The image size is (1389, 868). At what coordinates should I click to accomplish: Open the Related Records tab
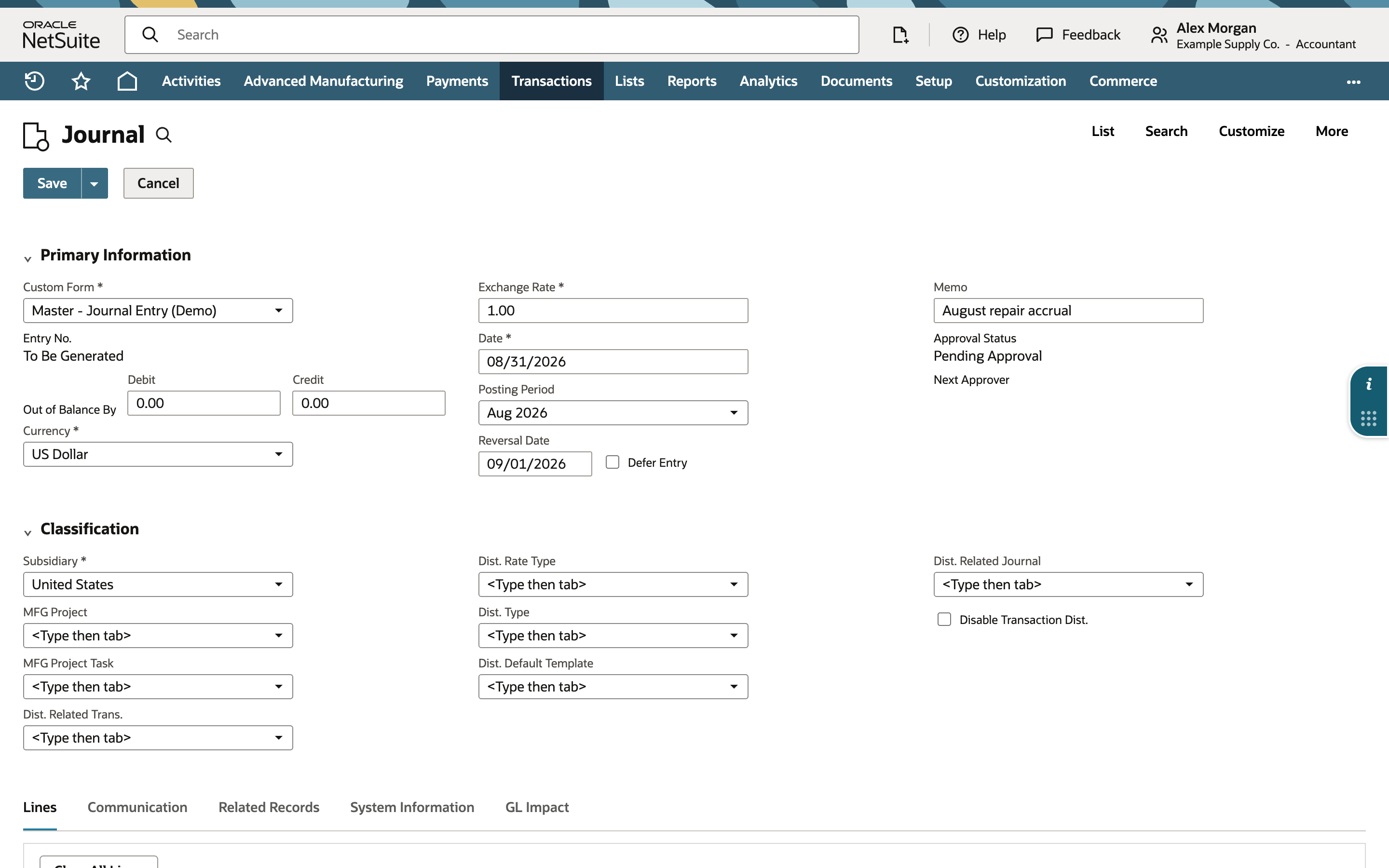269,807
